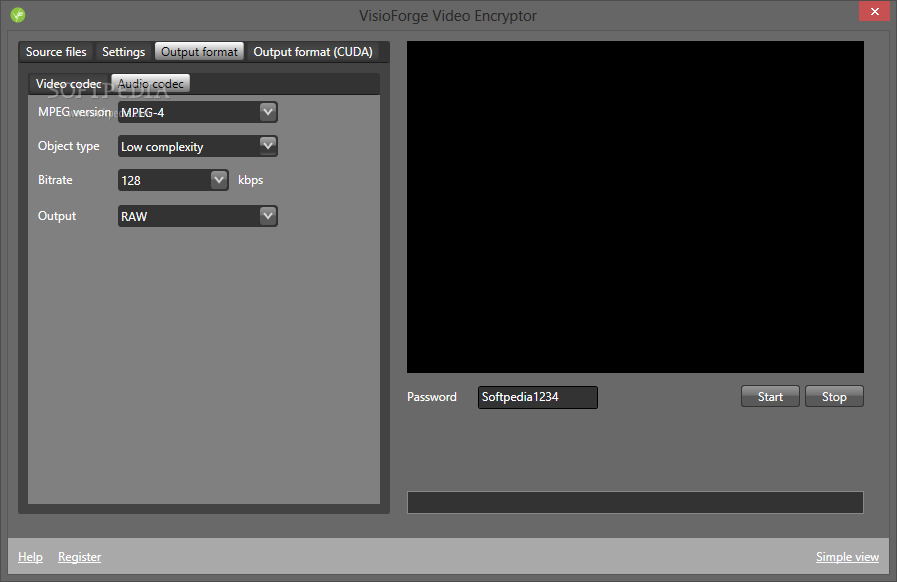Image resolution: width=897 pixels, height=582 pixels.
Task: Click the encoding progress bar
Action: pos(635,502)
